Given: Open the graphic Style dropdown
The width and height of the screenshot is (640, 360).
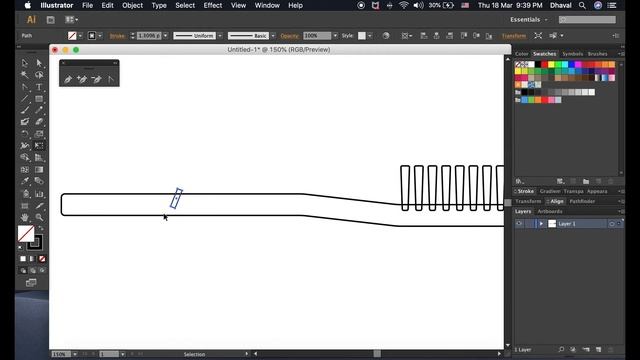Looking at the screenshot, I should click(370, 36).
